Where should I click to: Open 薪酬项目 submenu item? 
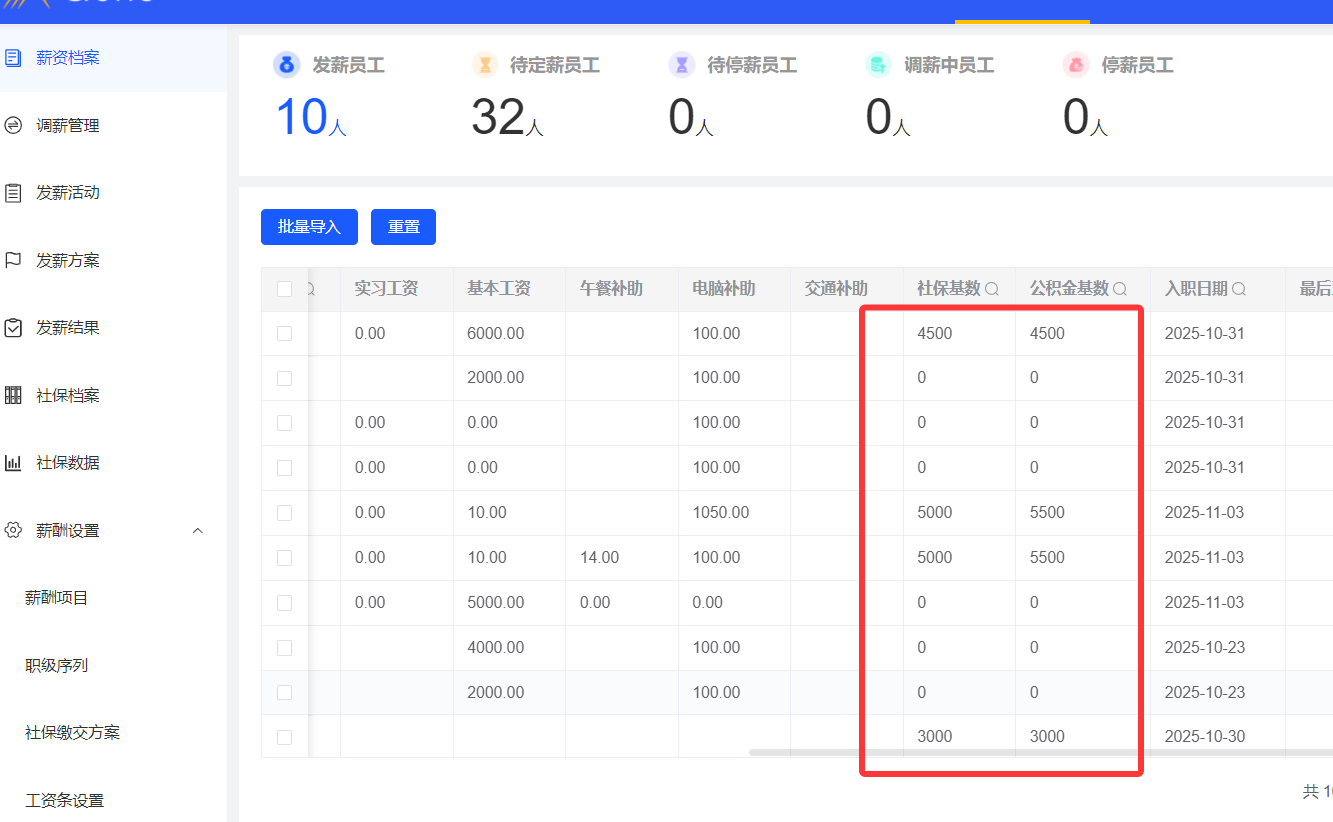[x=57, y=598]
